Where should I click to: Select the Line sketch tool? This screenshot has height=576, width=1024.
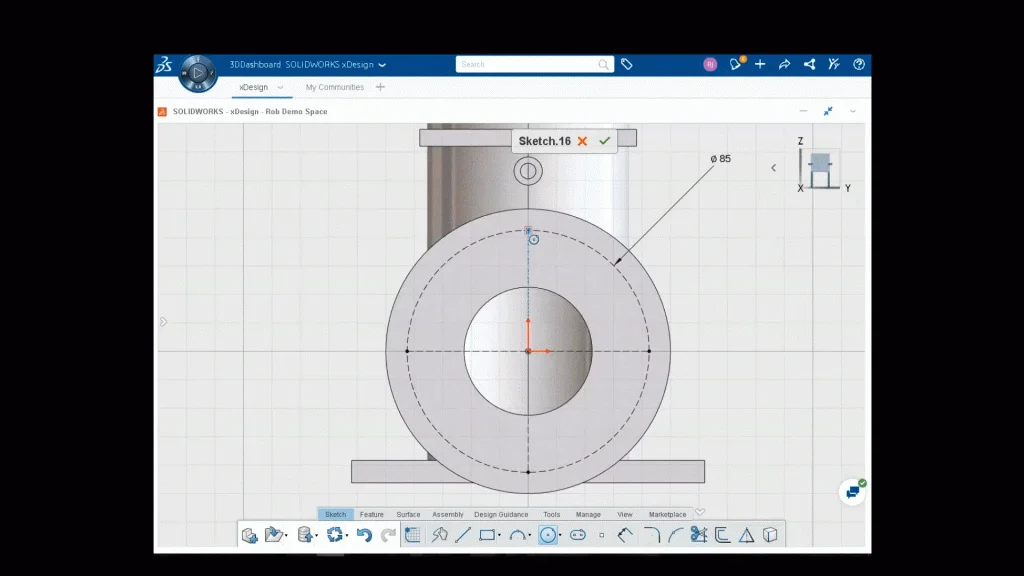(463, 535)
